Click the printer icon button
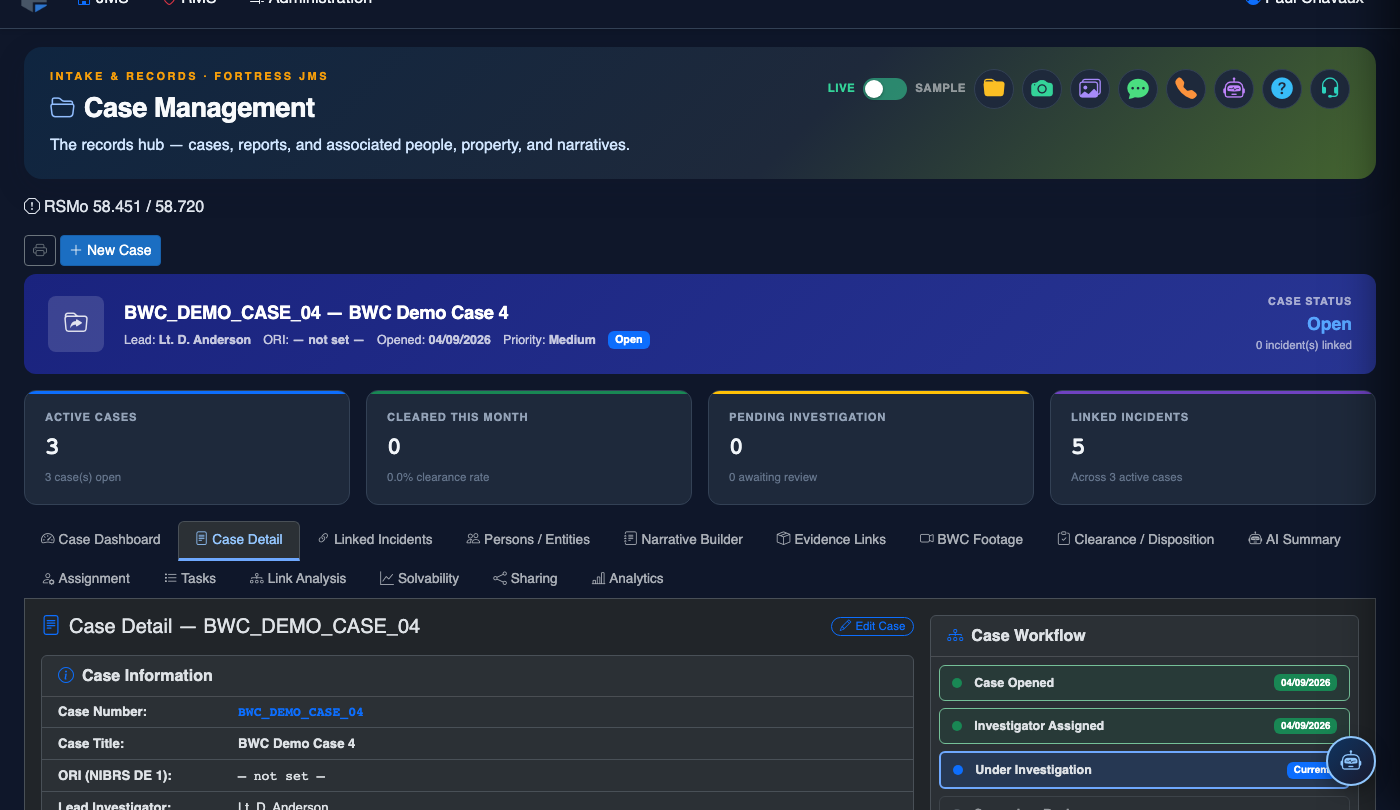Screen dimensions: 1400x810 point(40,250)
